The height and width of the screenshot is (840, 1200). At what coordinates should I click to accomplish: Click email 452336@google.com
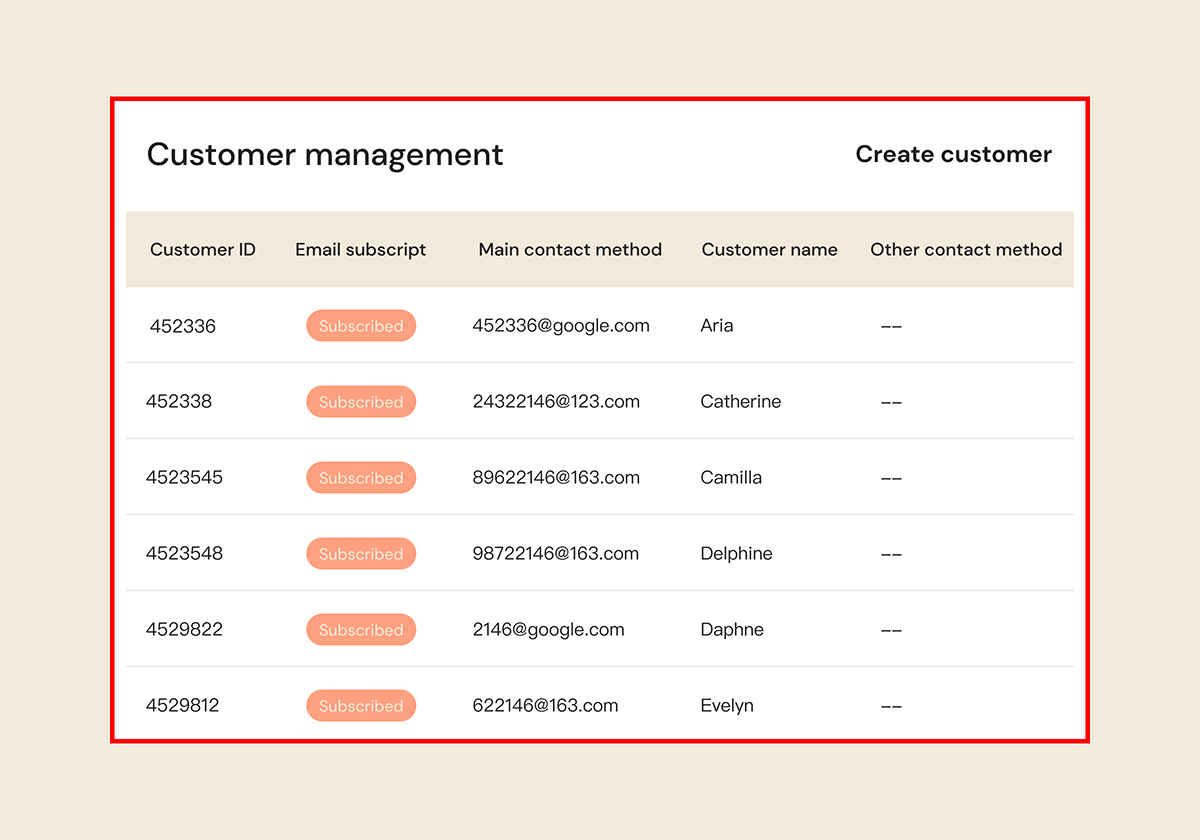click(x=561, y=326)
